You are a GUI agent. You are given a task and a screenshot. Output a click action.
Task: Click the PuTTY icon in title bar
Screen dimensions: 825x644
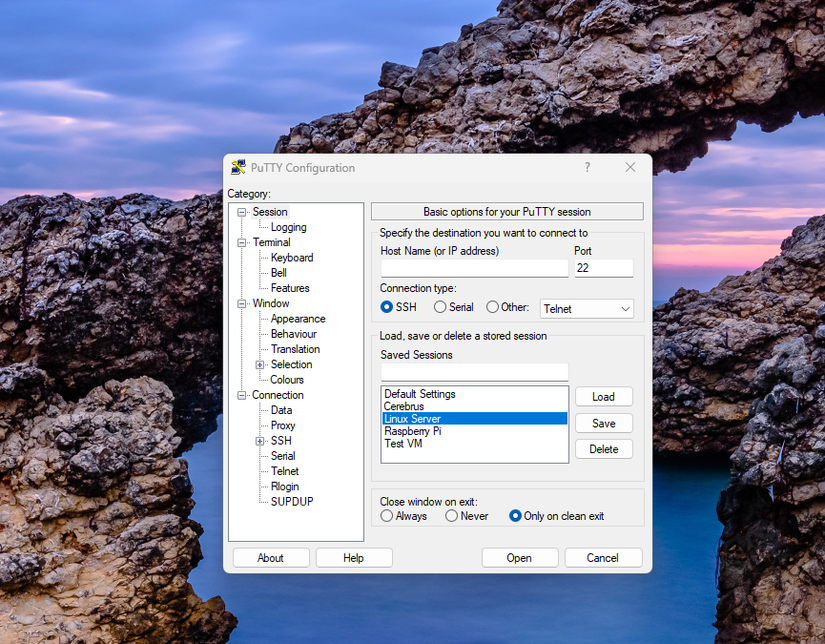238,167
